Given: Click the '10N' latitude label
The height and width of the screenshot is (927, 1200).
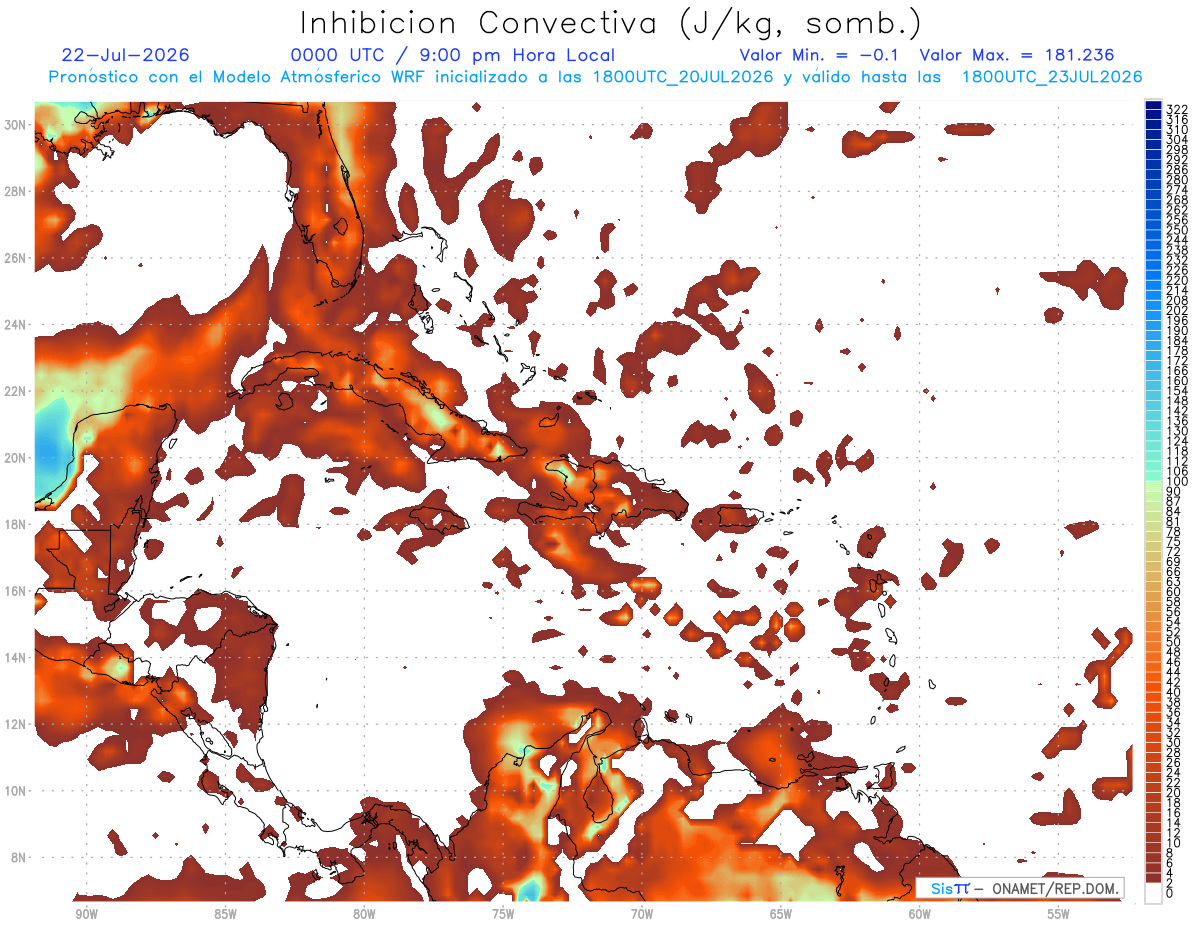Looking at the screenshot, I should (17, 791).
